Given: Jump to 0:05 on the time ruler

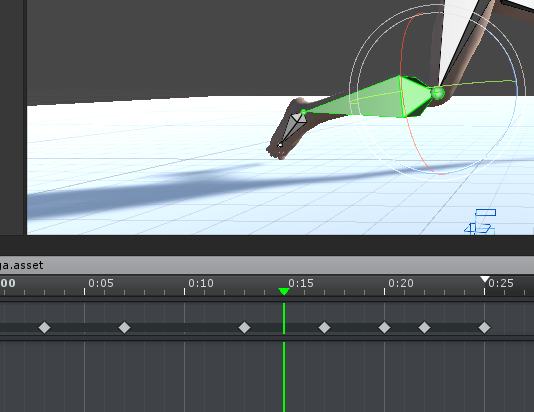Looking at the screenshot, I should pos(101,283).
